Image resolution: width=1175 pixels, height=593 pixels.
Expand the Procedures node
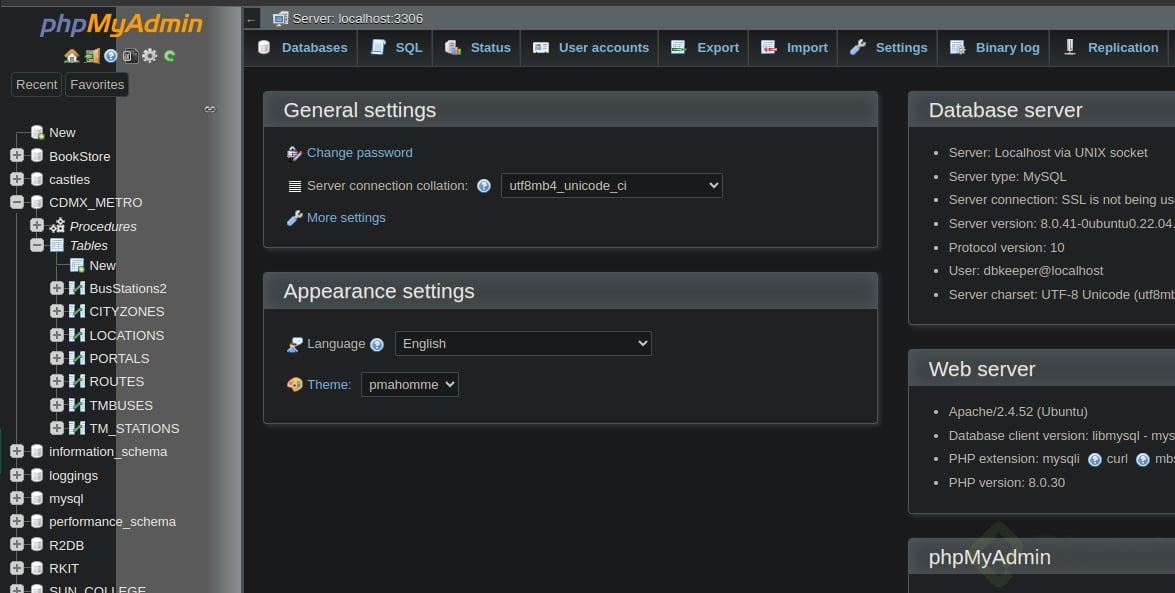pyautogui.click(x=37, y=225)
